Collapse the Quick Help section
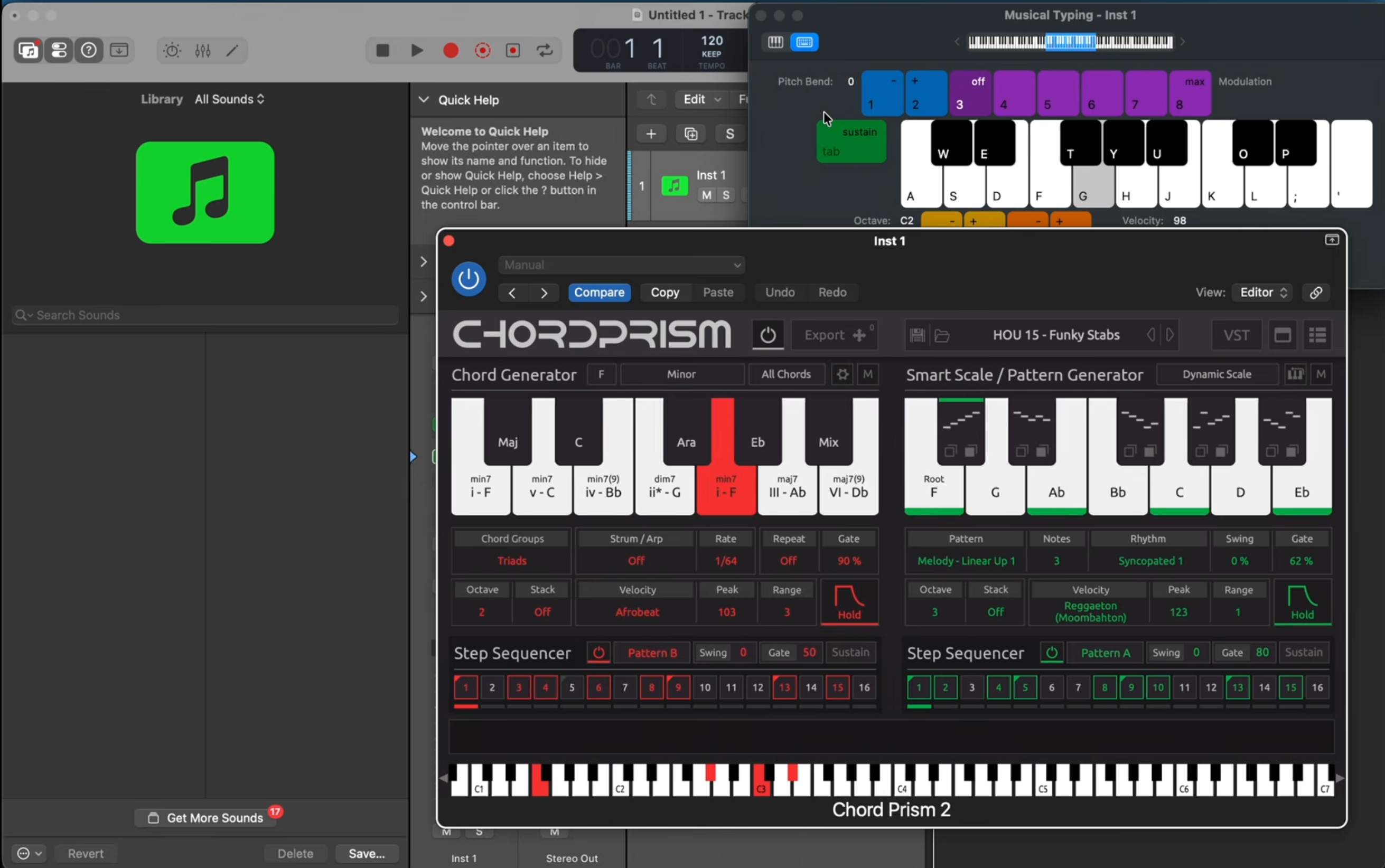Image resolution: width=1385 pixels, height=868 pixels. click(x=424, y=100)
